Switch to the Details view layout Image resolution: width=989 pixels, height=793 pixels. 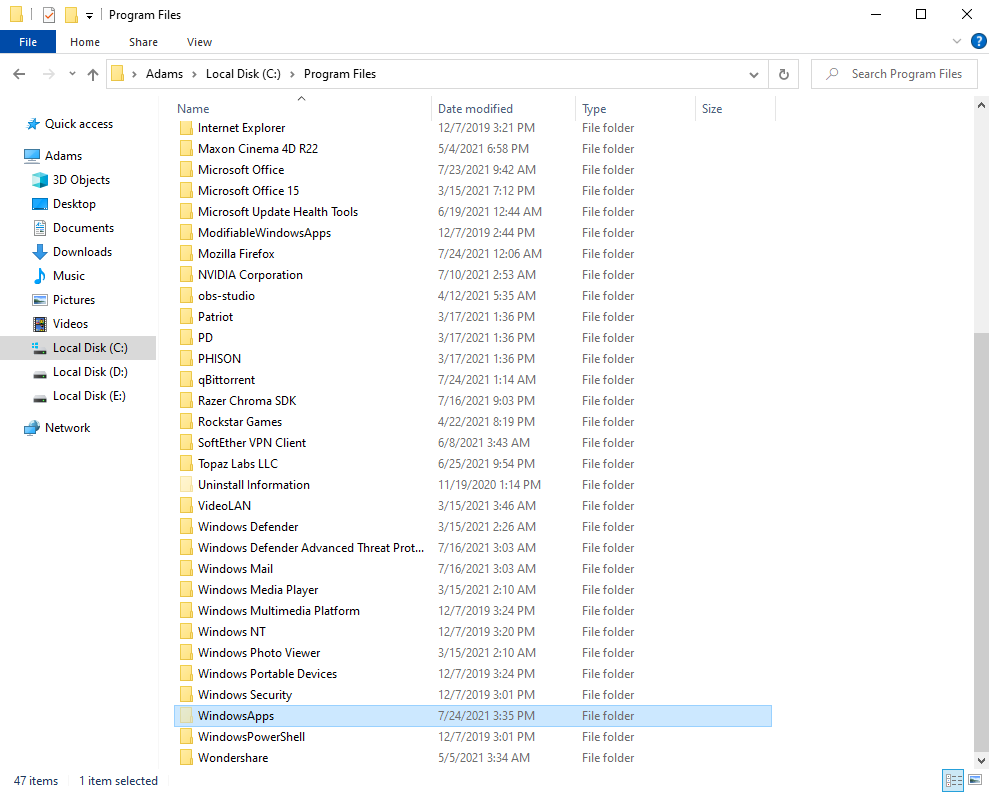(952, 780)
